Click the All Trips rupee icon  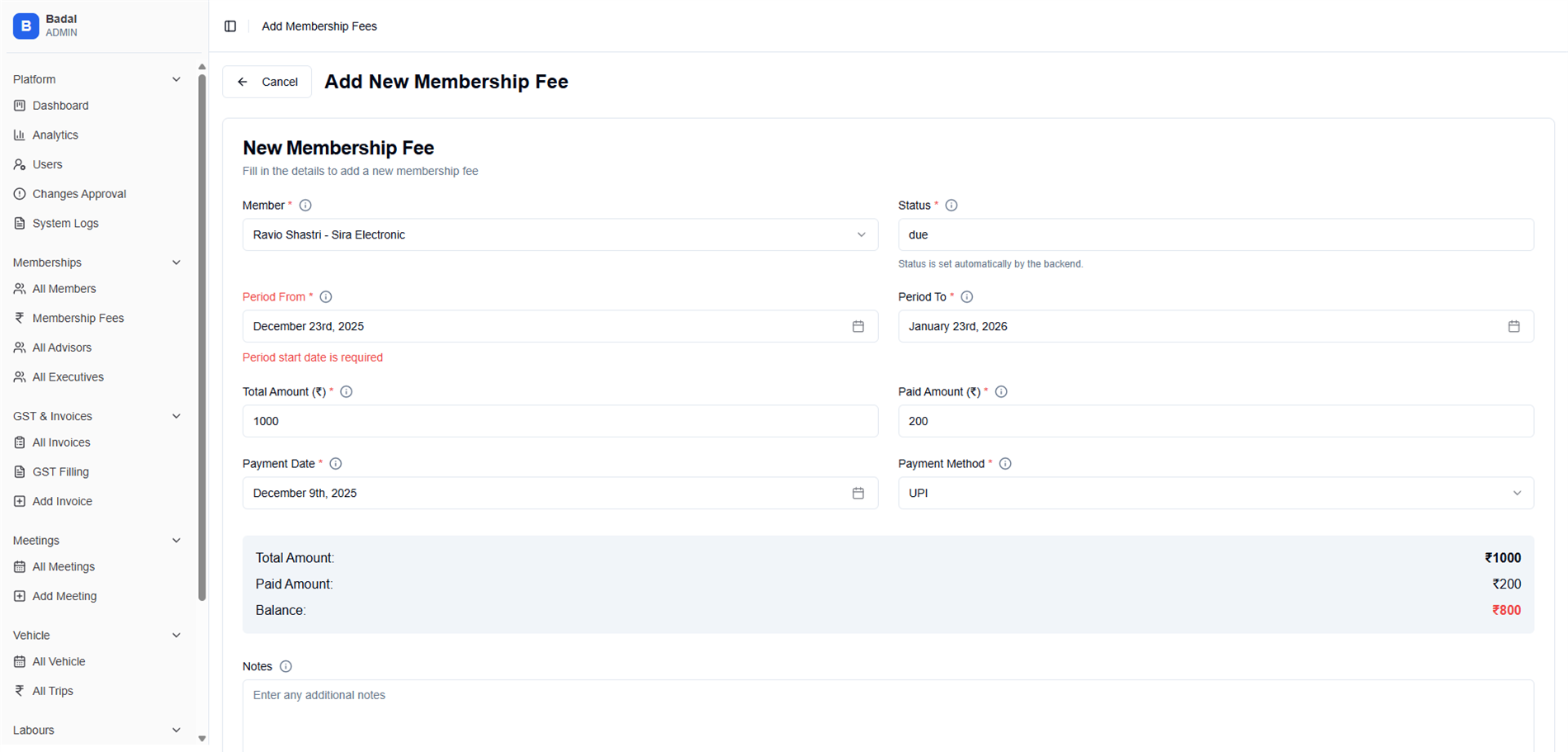(20, 692)
